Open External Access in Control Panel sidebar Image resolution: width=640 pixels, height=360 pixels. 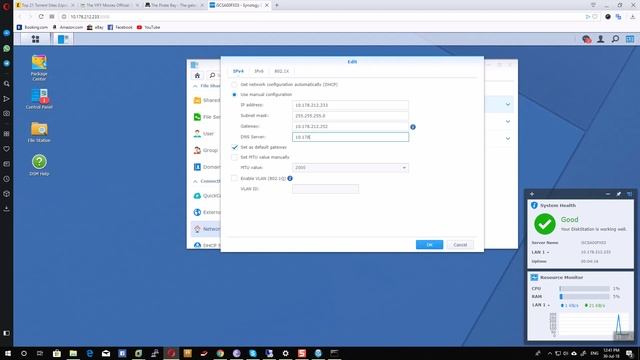(x=207, y=212)
